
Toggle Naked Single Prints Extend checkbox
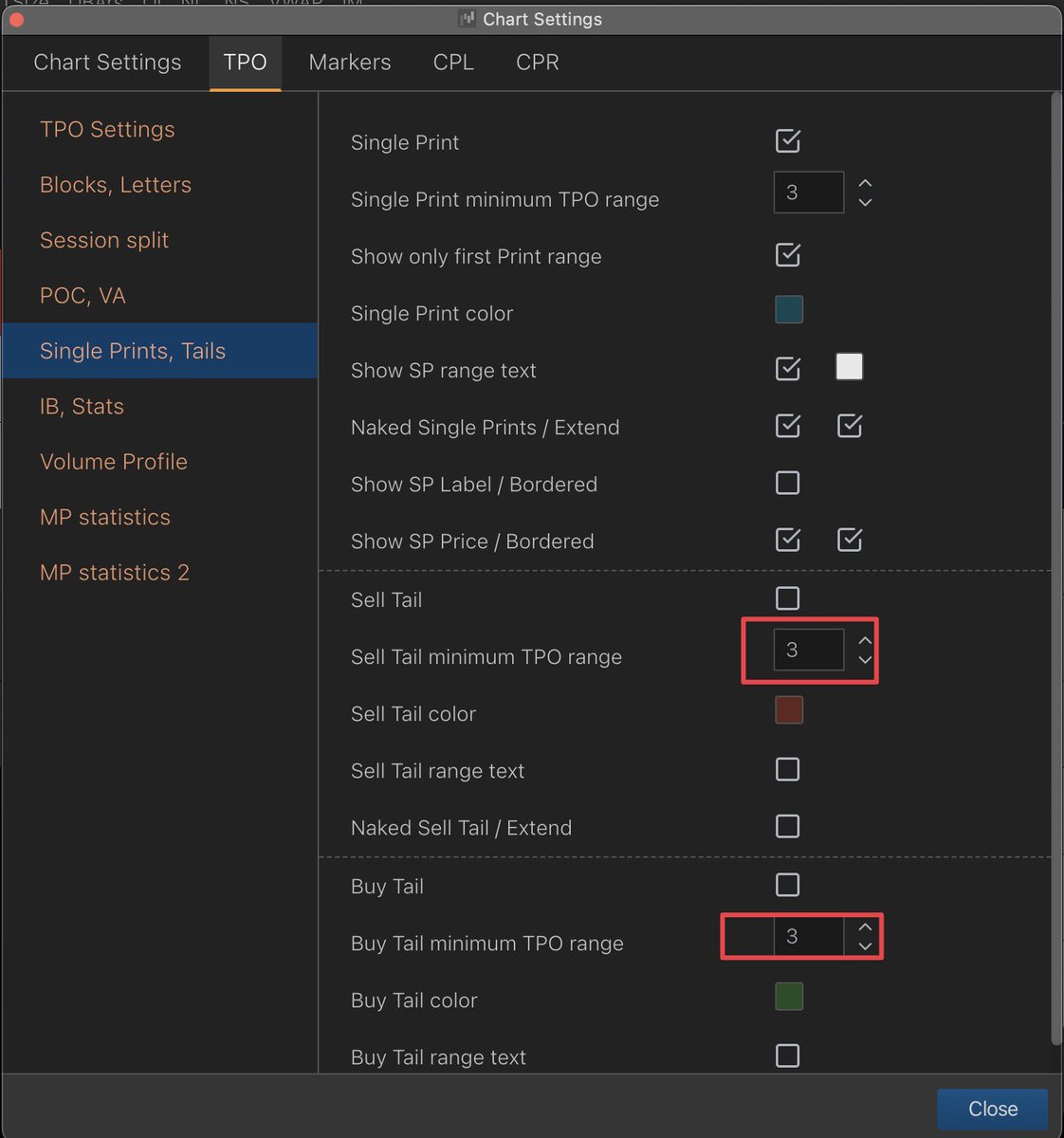coord(850,426)
